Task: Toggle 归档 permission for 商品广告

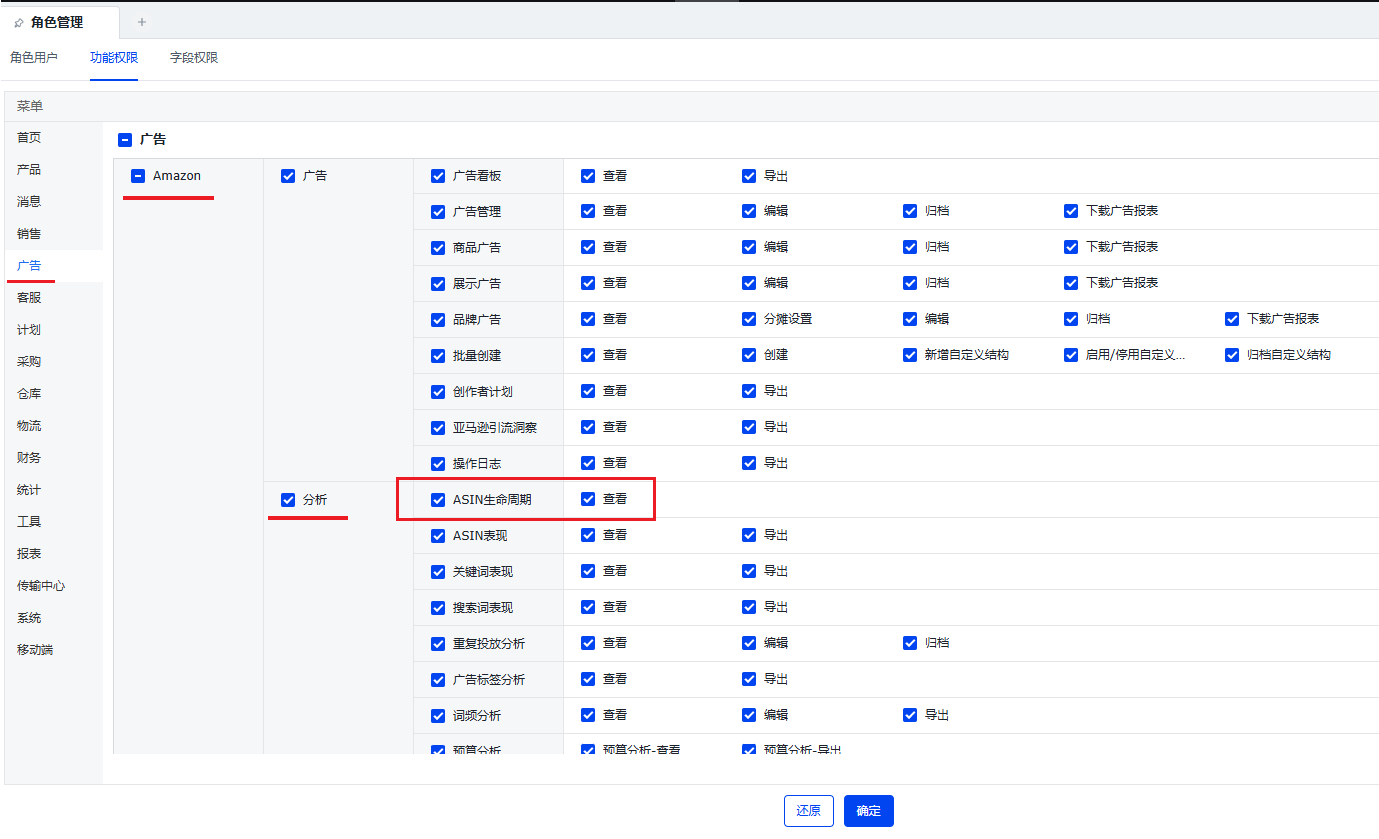Action: [x=910, y=247]
